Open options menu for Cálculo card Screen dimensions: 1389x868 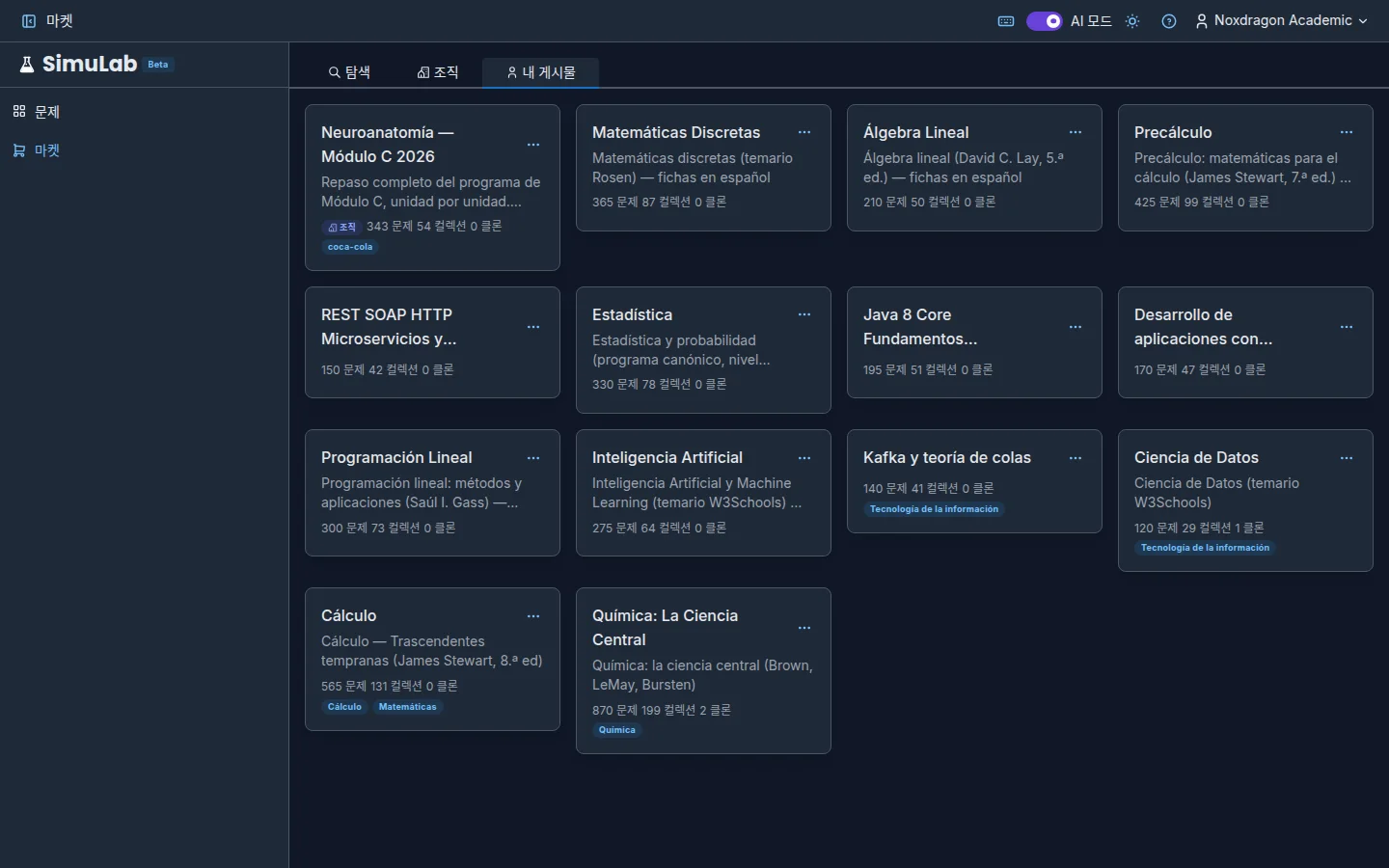(x=533, y=616)
